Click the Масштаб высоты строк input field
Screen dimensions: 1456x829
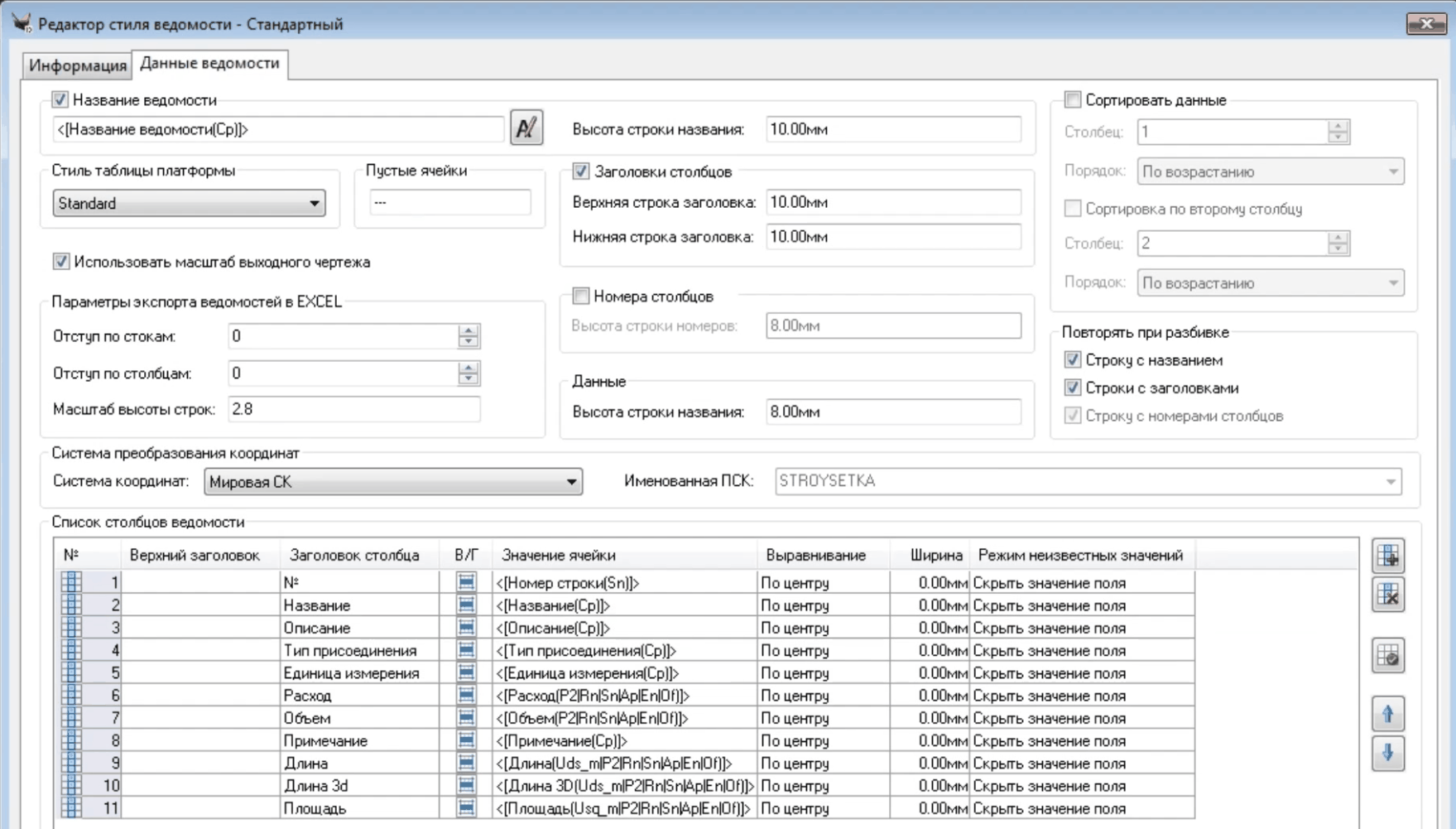point(353,409)
